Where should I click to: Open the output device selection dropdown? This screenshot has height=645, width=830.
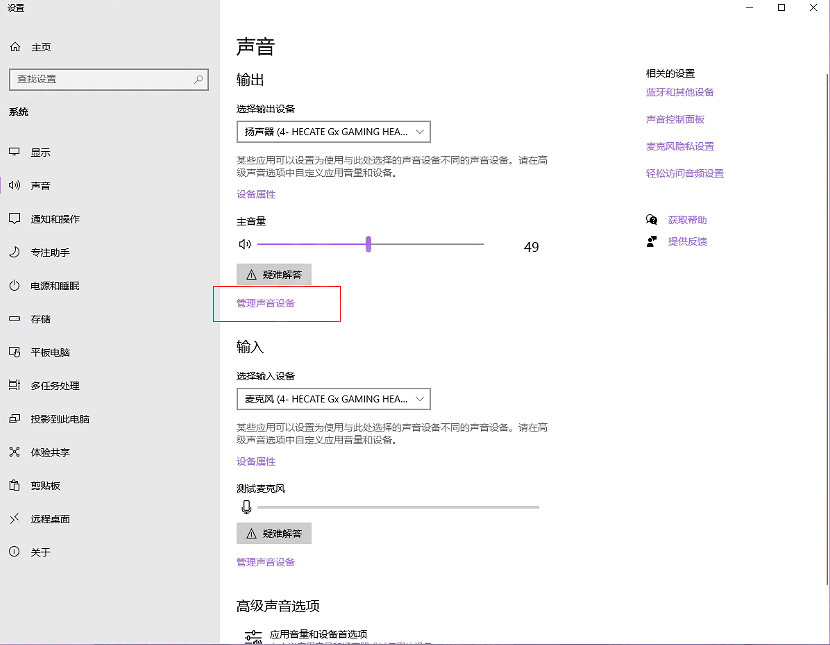point(334,131)
